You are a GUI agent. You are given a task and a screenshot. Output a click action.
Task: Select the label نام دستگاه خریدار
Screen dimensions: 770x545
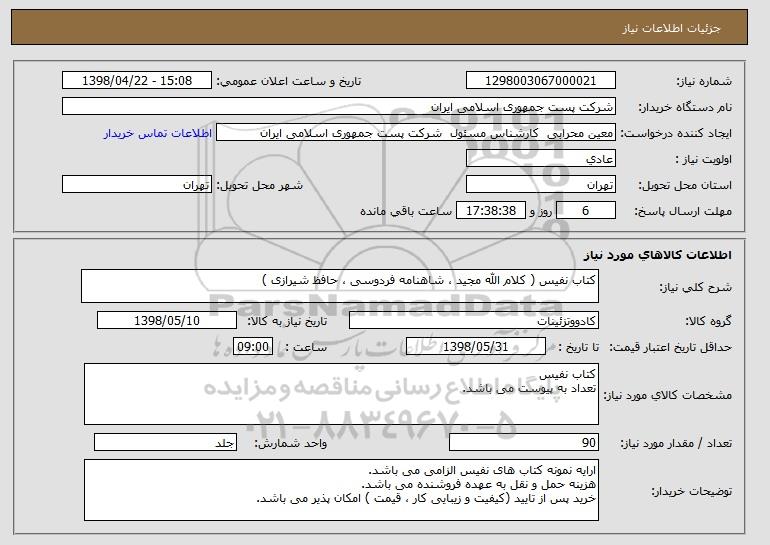click(685, 107)
